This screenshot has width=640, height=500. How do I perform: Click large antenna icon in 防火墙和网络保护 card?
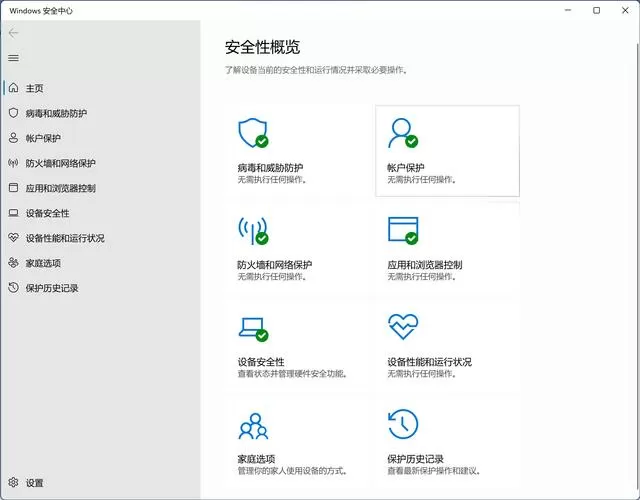[x=253, y=231]
